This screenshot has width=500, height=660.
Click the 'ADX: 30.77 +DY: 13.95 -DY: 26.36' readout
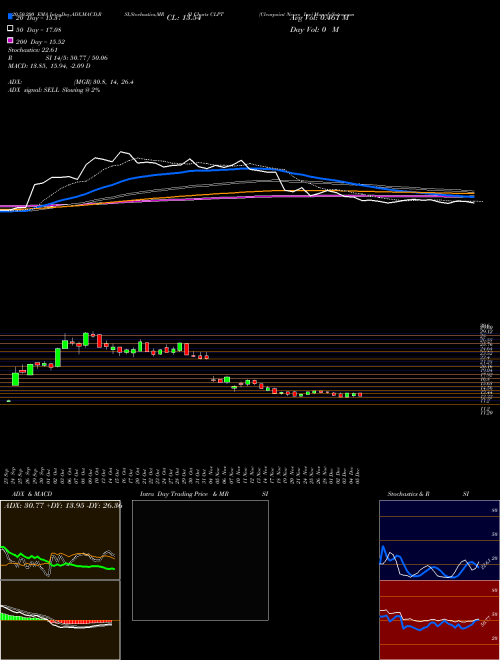tap(63, 506)
